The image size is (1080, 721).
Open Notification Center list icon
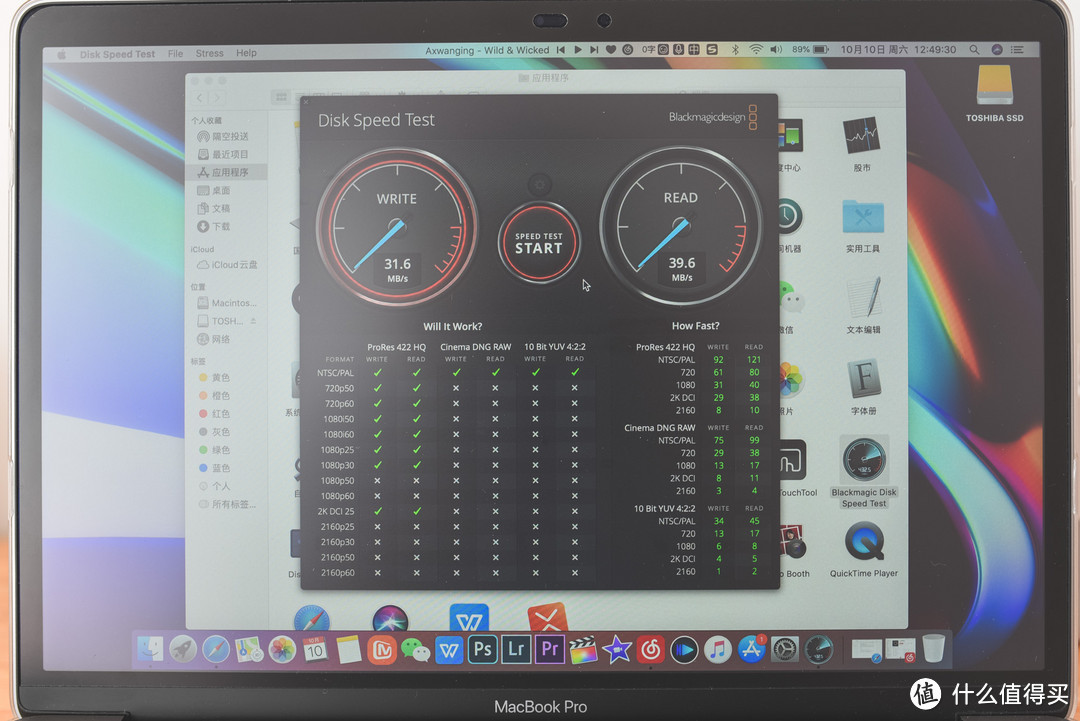pos(1017,50)
